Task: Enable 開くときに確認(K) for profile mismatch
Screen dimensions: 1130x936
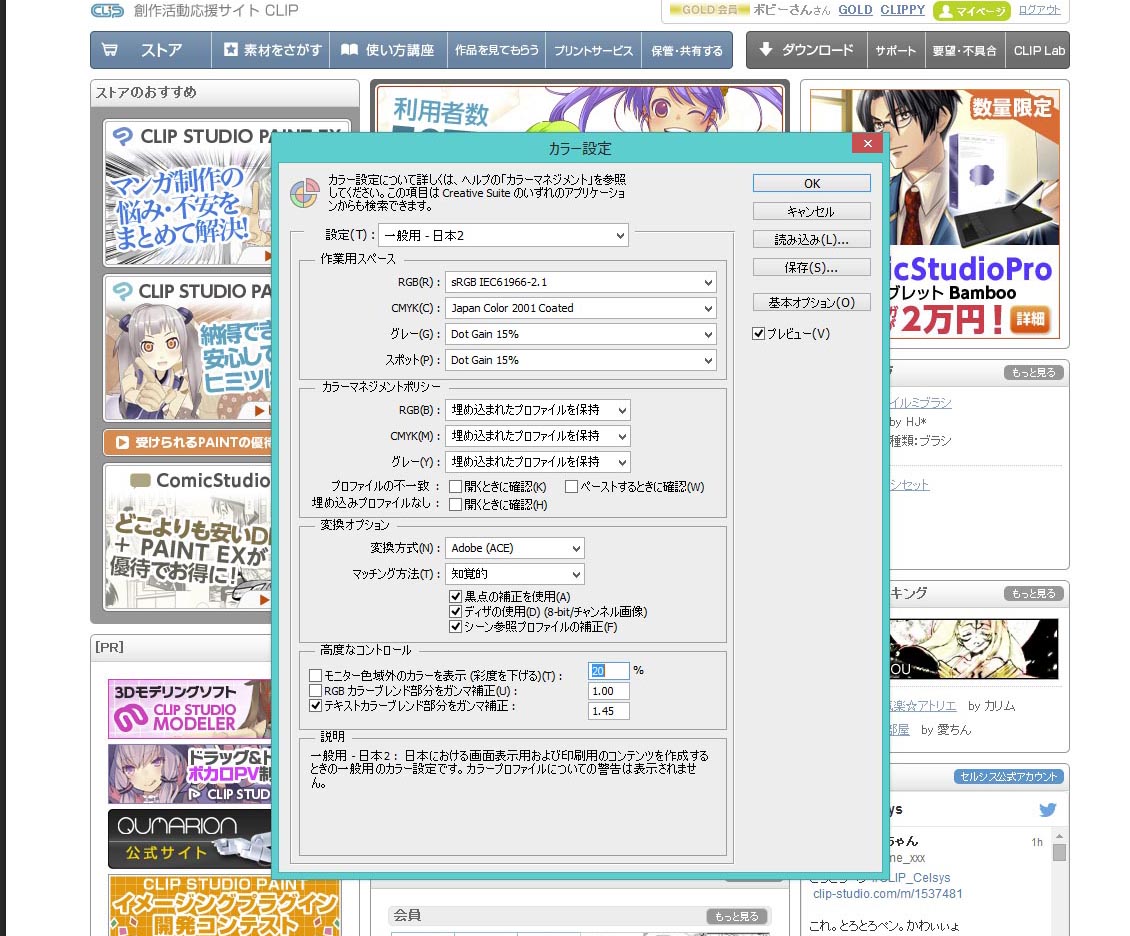Action: (x=455, y=486)
